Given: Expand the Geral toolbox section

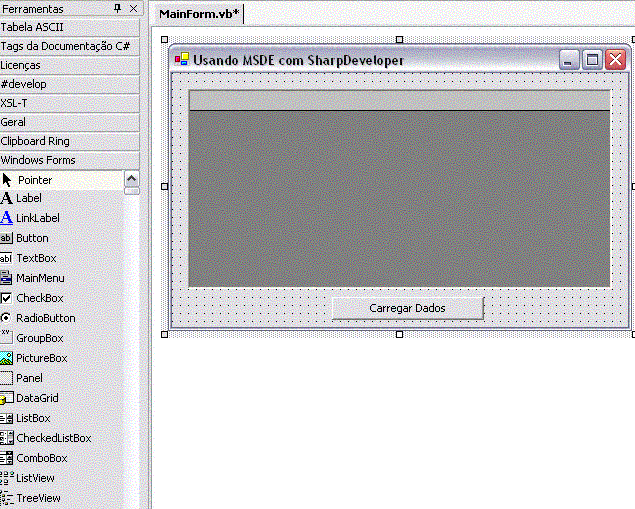Looking at the screenshot, I should [x=70, y=122].
